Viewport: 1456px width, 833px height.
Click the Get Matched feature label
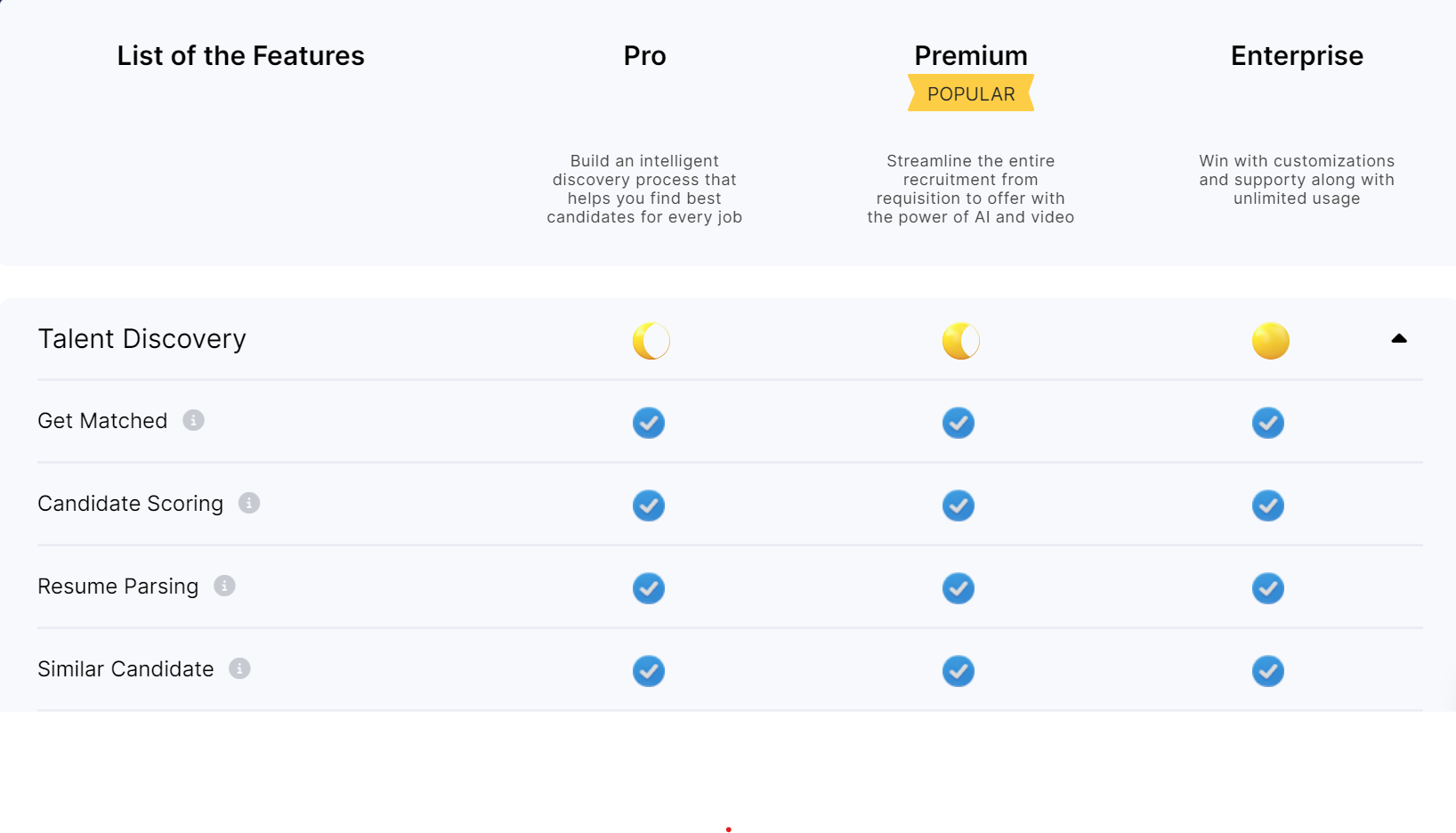tap(102, 421)
